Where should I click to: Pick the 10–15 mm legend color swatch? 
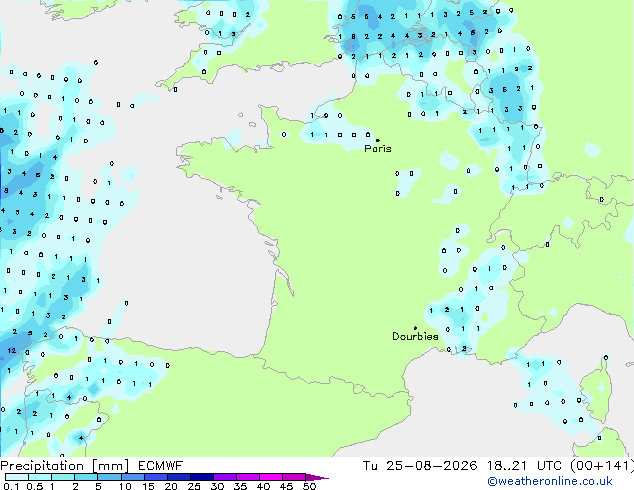click(x=133, y=477)
